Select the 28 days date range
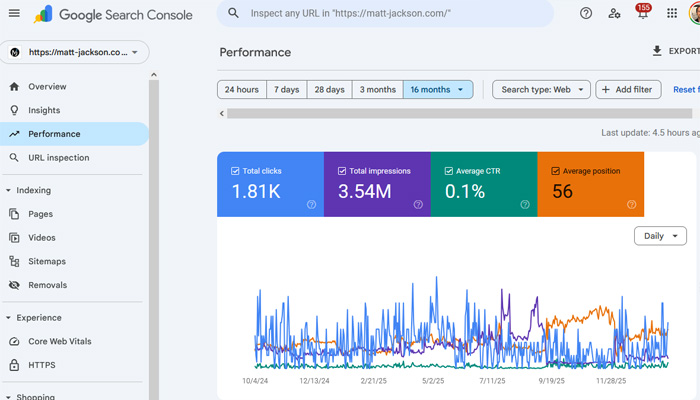 click(x=329, y=90)
